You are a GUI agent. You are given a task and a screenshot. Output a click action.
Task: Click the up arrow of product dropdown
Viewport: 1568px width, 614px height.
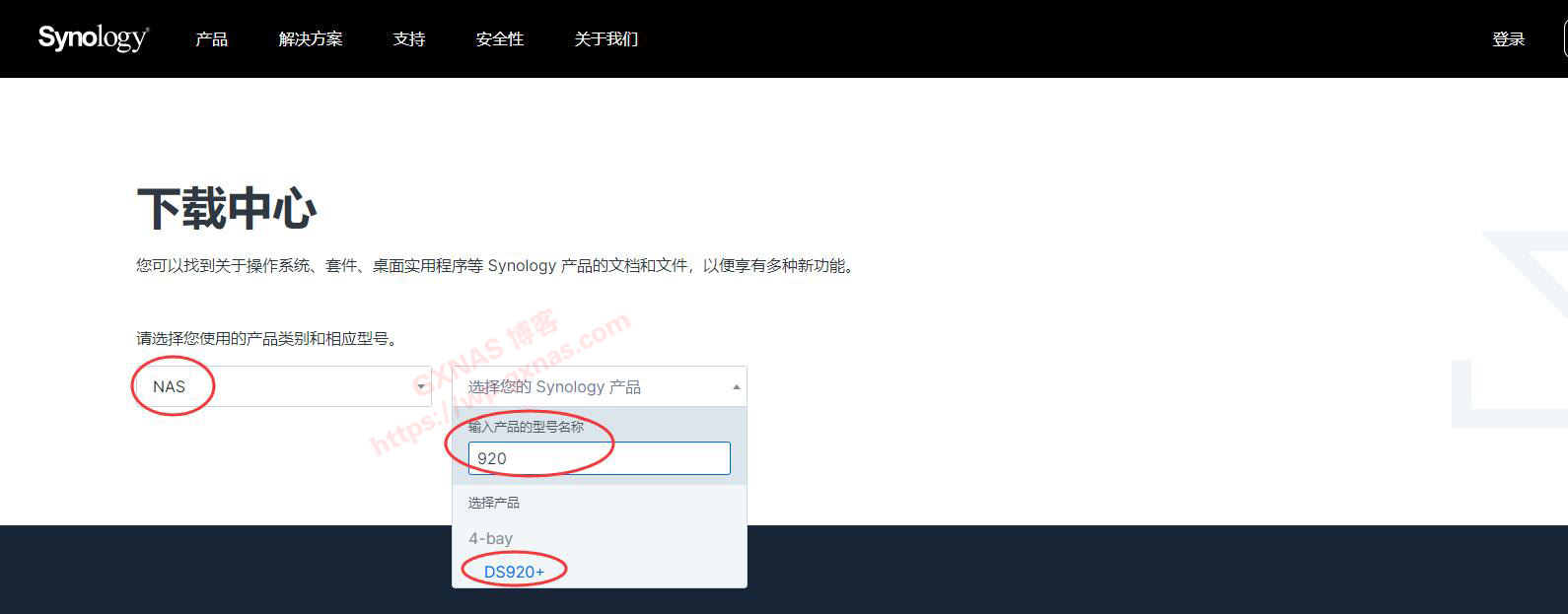coord(736,387)
